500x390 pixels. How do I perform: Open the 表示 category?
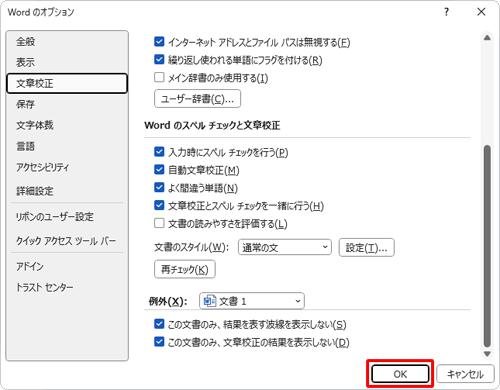pyautogui.click(x=67, y=62)
